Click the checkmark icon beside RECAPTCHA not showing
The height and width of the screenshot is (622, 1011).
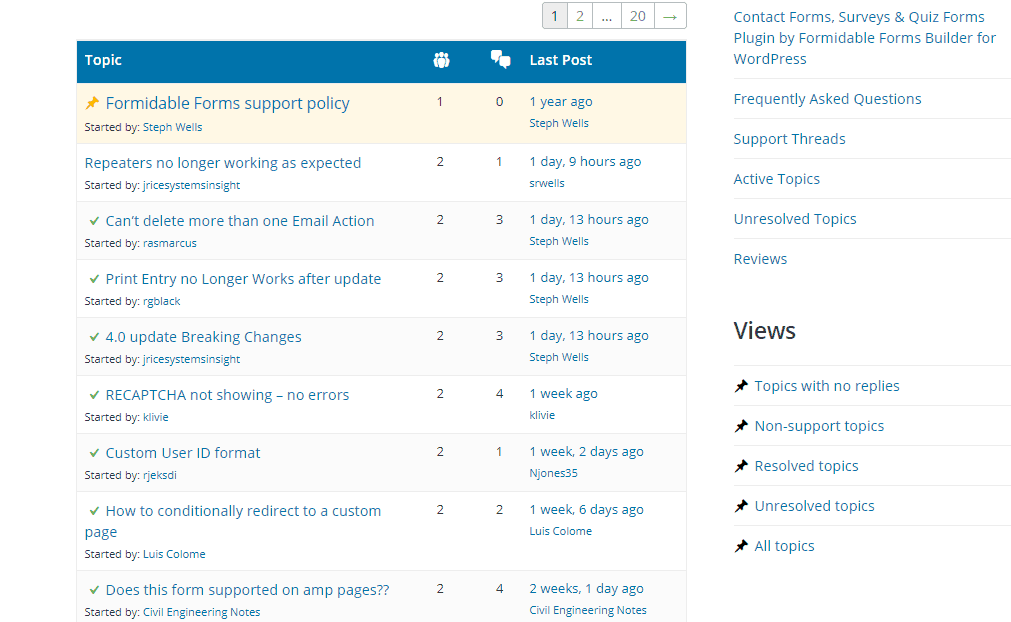94,395
